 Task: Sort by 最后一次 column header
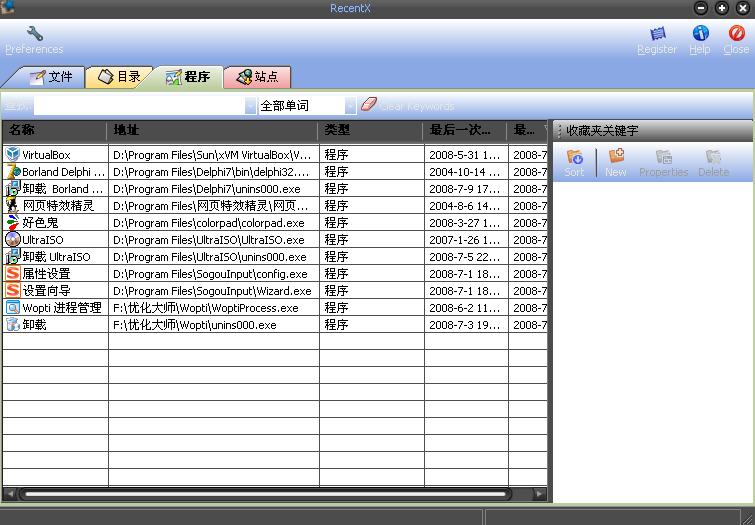tap(465, 130)
